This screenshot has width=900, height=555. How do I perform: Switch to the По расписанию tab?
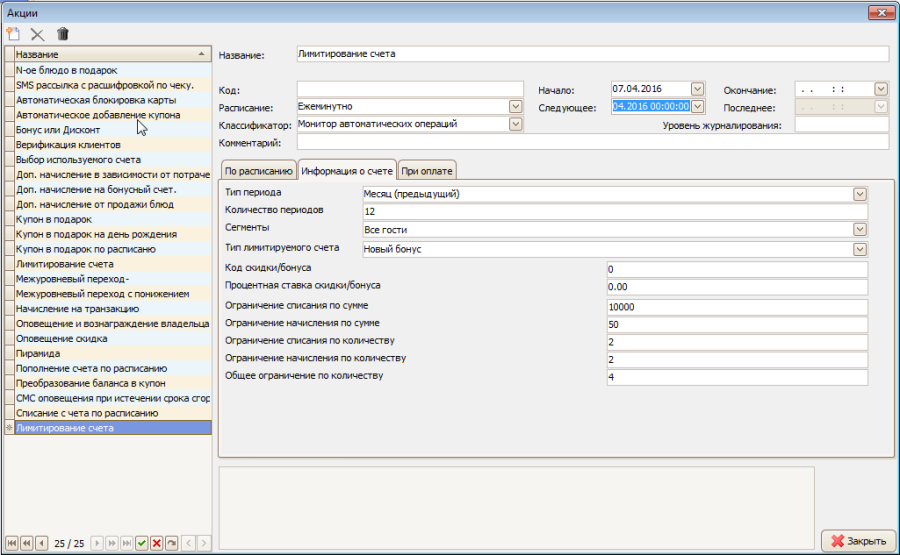pyautogui.click(x=257, y=170)
